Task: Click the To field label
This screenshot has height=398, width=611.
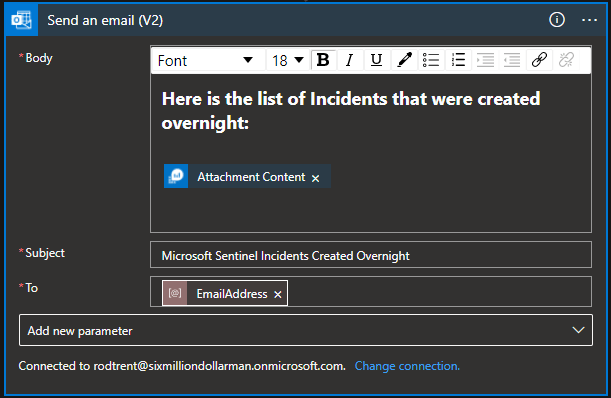Action: coord(32,288)
